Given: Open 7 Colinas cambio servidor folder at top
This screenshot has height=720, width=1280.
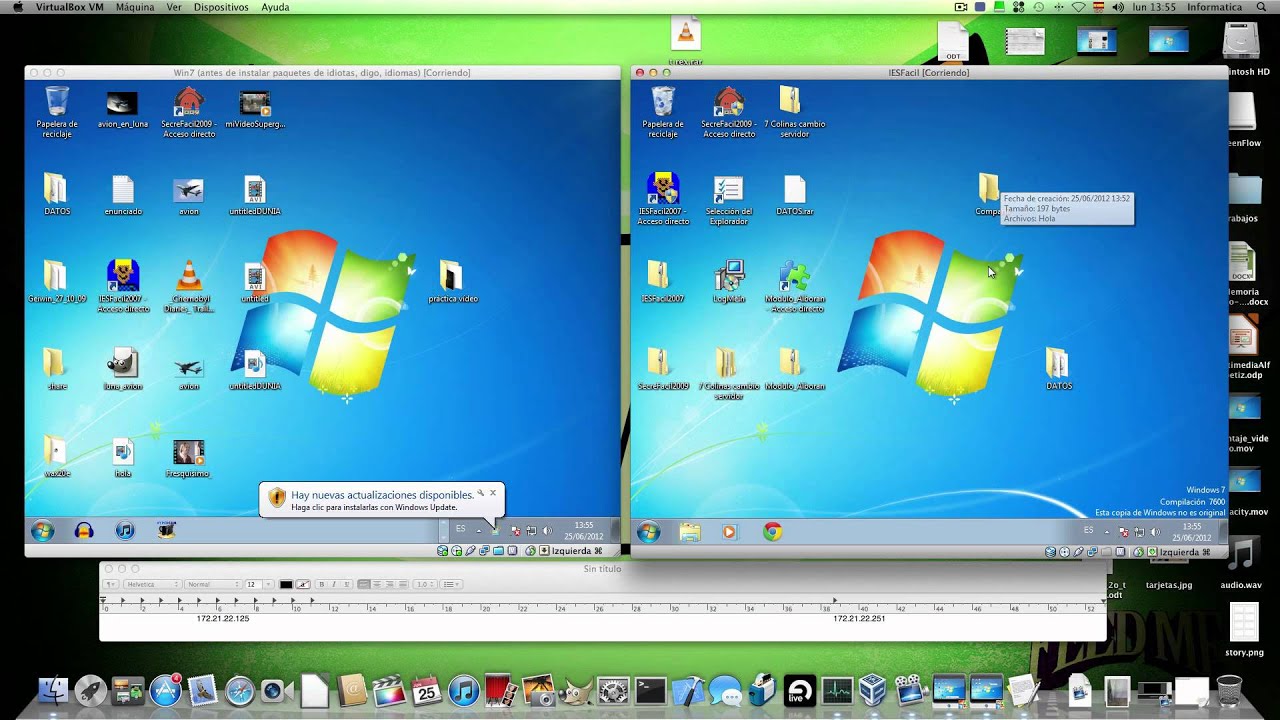Looking at the screenshot, I should click(x=794, y=111).
